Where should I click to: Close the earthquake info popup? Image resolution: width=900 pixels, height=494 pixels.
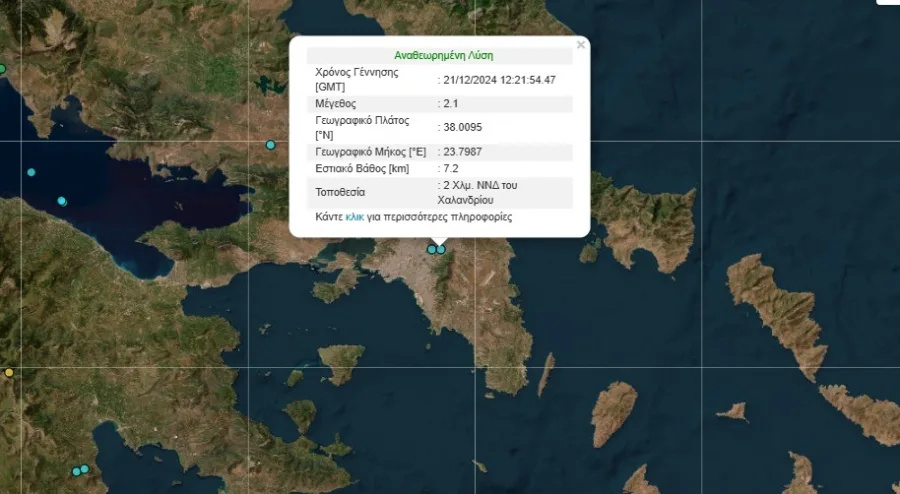[581, 45]
